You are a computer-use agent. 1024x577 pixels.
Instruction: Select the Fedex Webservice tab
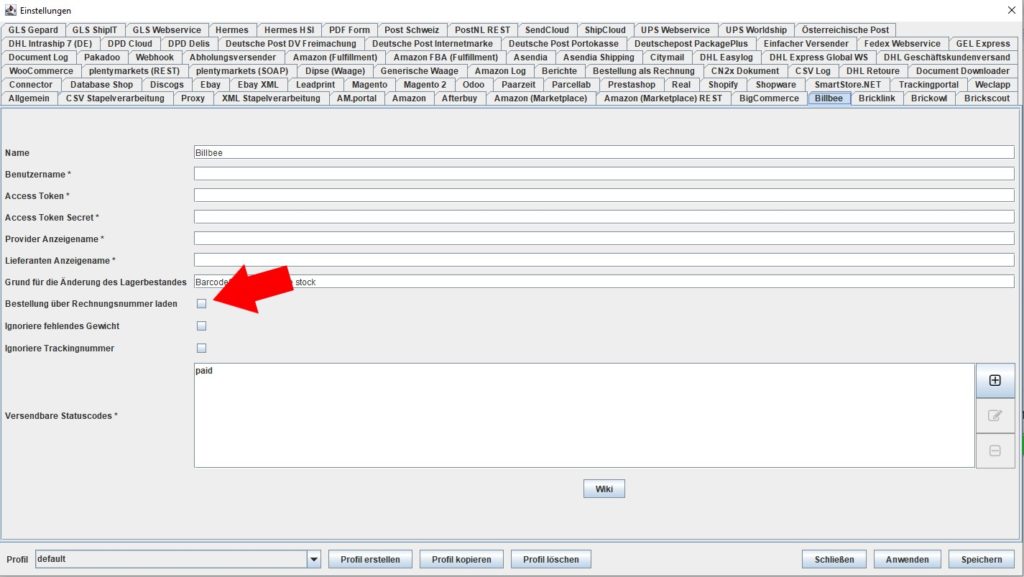click(x=903, y=43)
